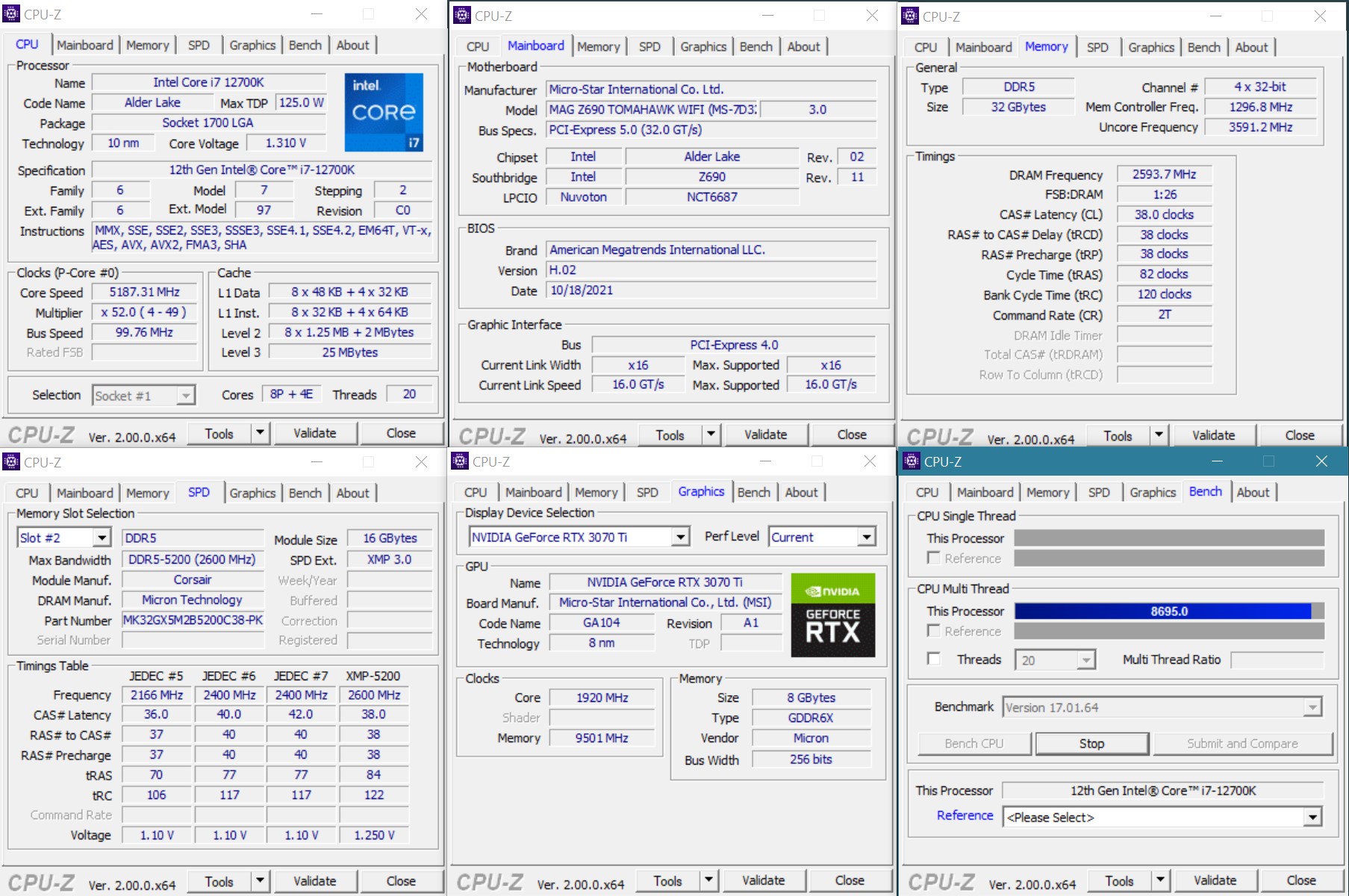
Task: Click the Intel Core i7 processor logo
Action: [x=384, y=112]
